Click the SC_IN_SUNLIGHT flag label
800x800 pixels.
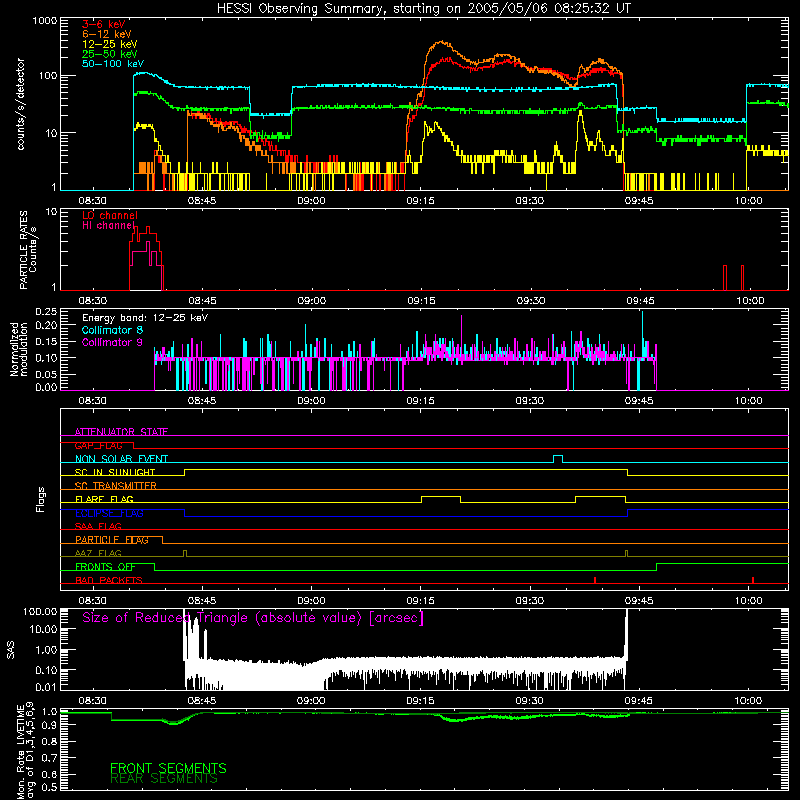pos(115,472)
